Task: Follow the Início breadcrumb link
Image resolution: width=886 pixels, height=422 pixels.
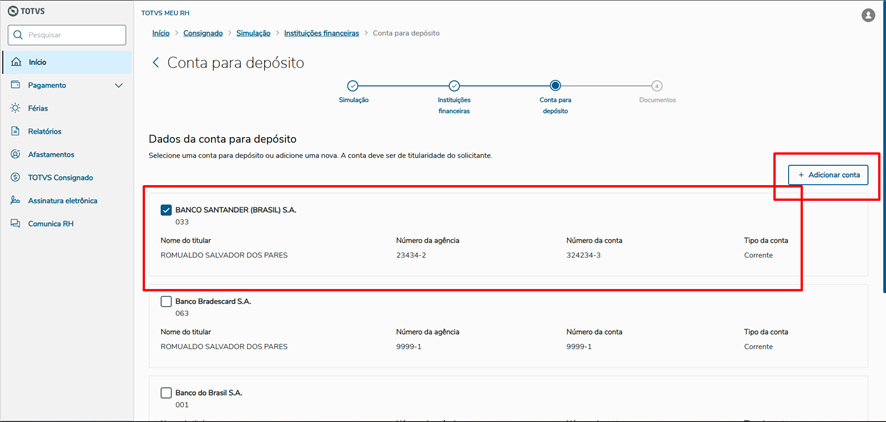Action: pos(160,33)
